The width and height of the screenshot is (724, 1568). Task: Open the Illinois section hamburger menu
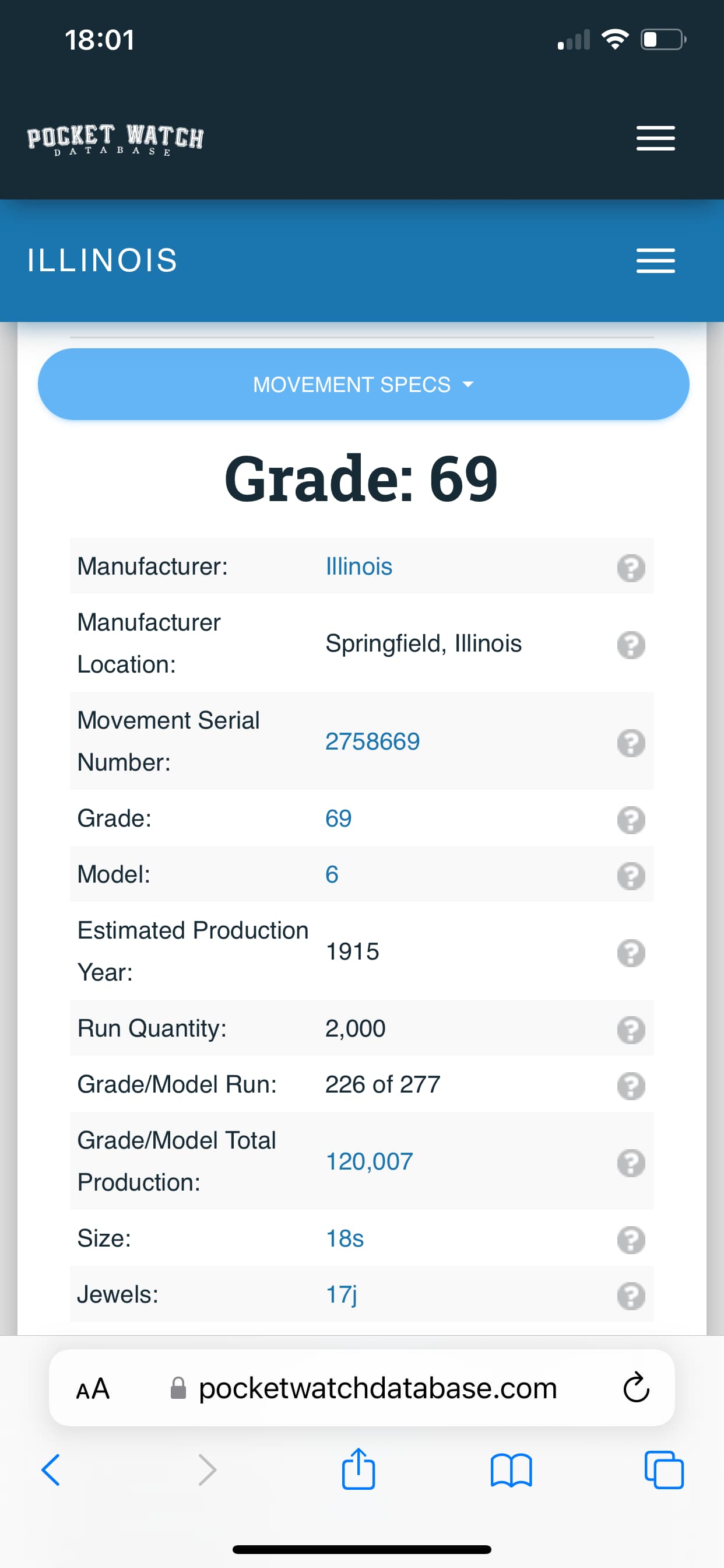[655, 261]
